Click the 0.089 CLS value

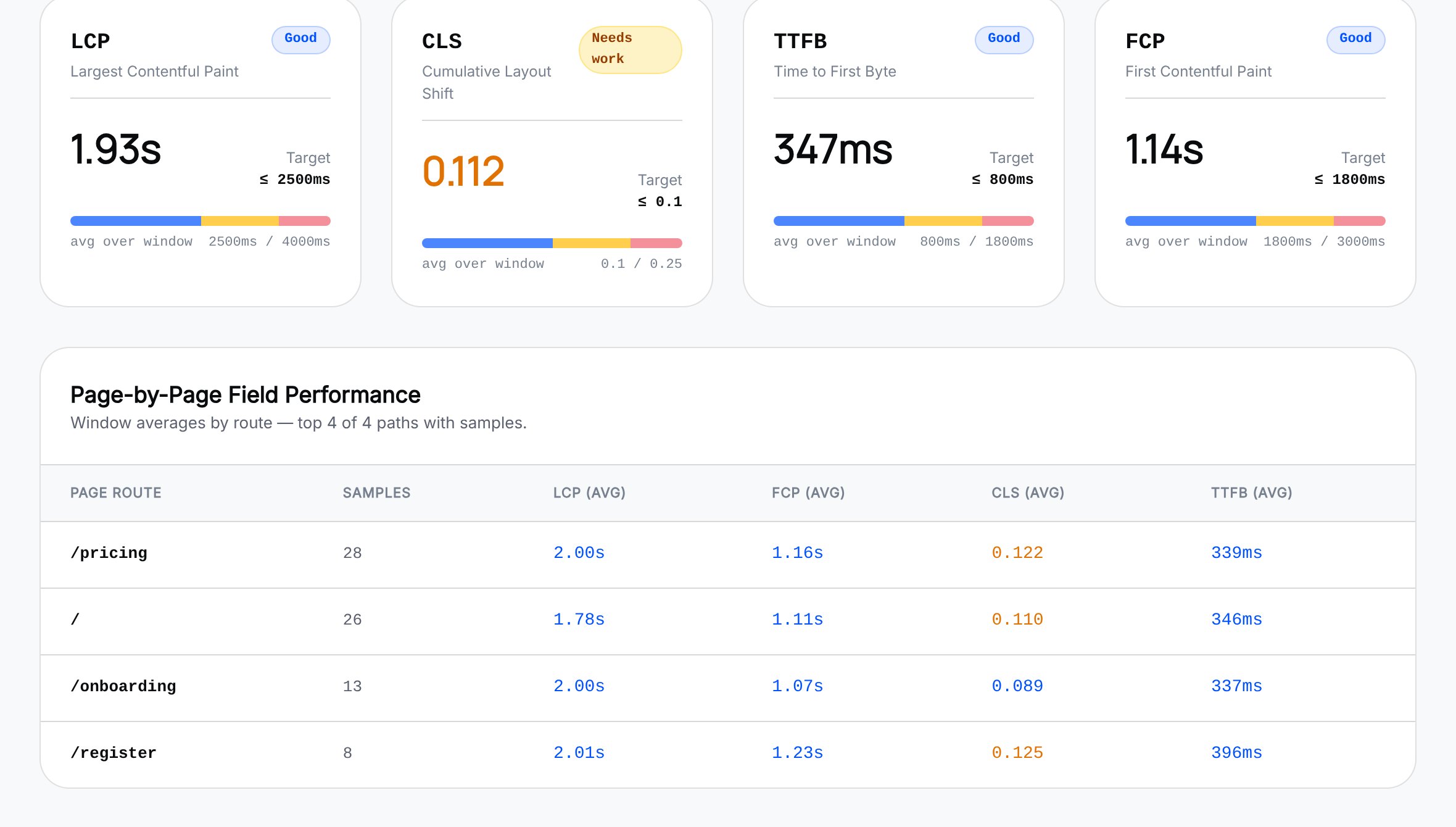1017,686
